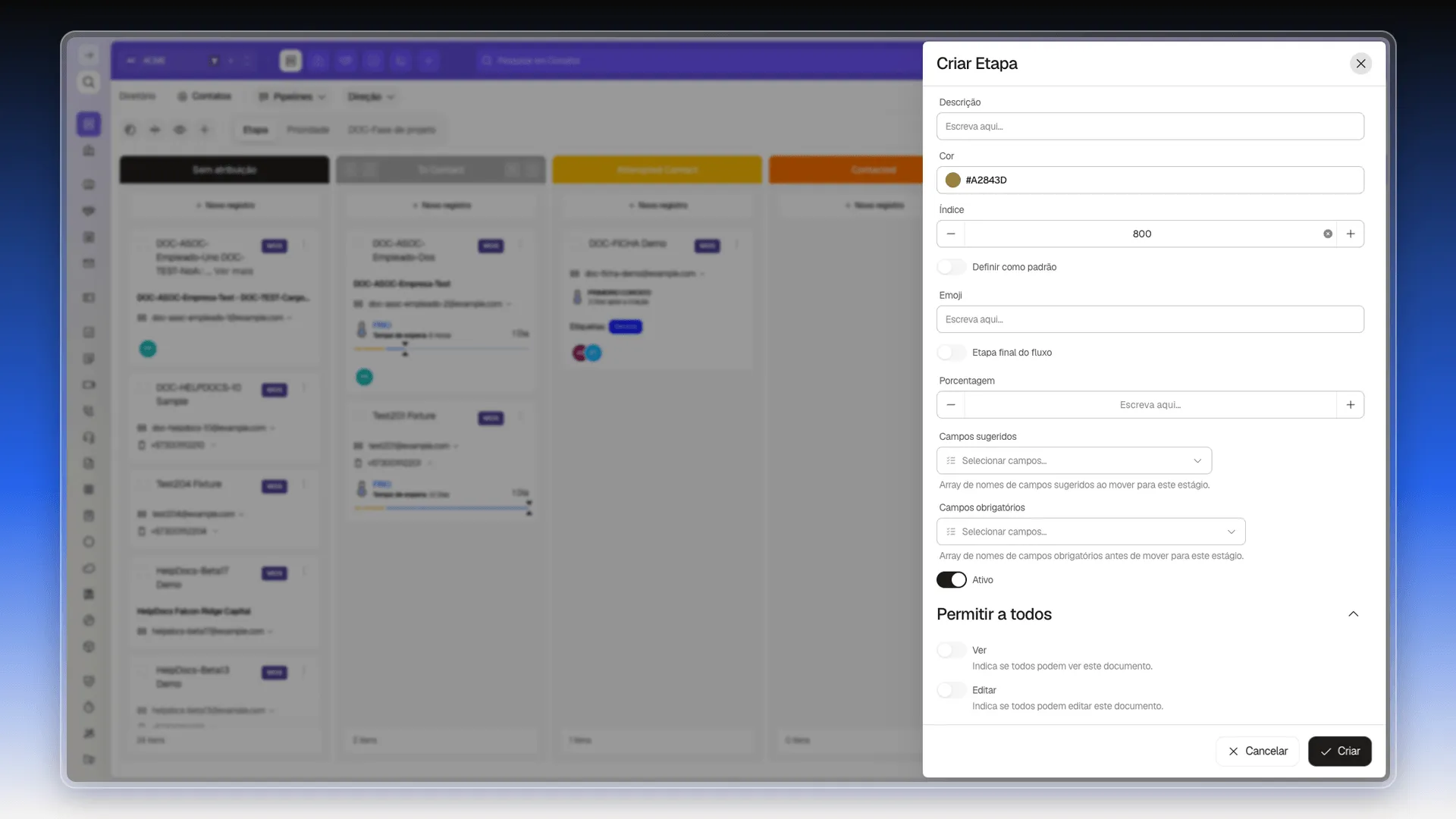Open the Pipelines menu
This screenshot has width=1456, height=819.
pos(292,96)
